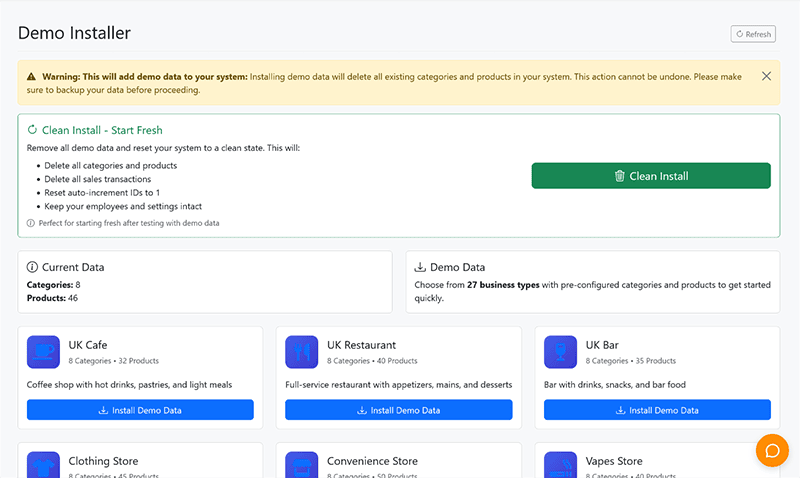
Task: Install Demo Data for UK Bar
Action: 657,410
